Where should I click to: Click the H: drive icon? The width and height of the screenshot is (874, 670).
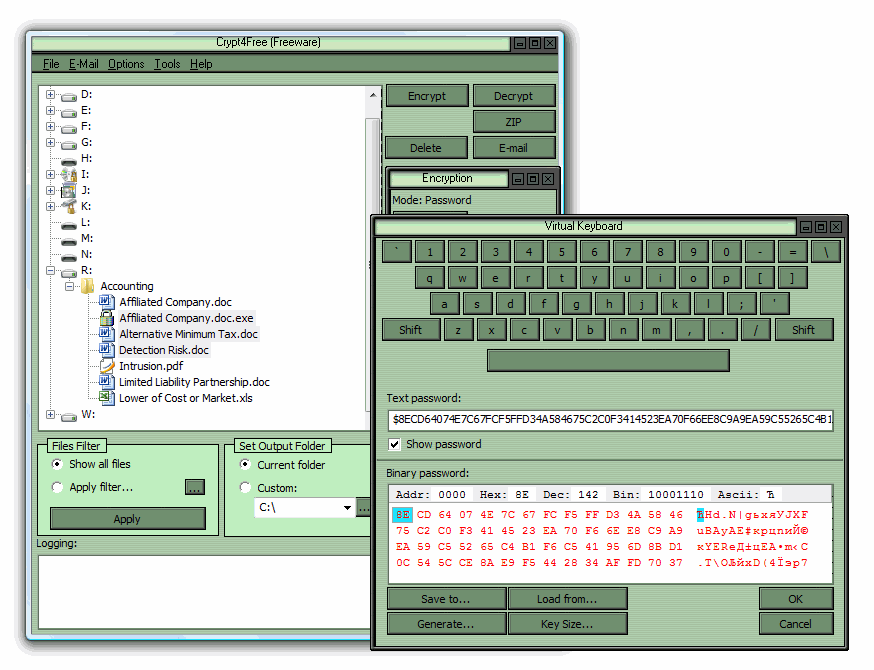tap(69, 160)
